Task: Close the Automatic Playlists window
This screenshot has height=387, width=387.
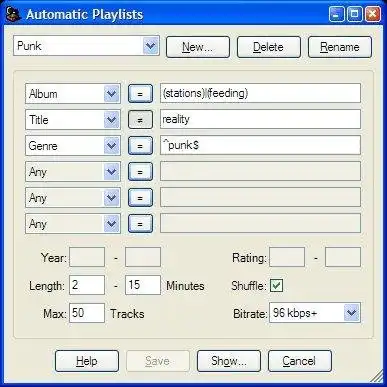Action: pos(373,14)
